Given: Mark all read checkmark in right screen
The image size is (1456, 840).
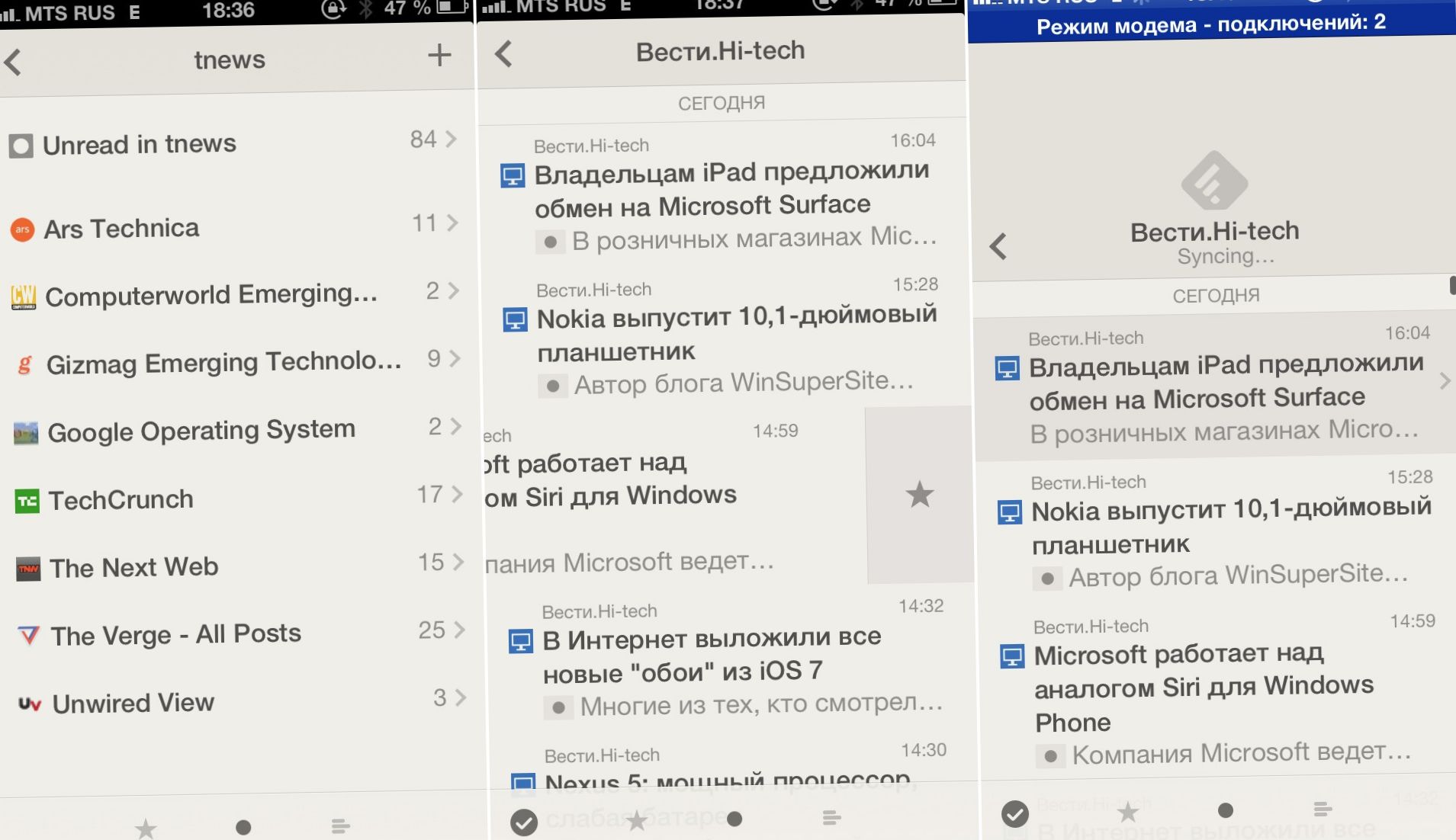Looking at the screenshot, I should point(1014,814).
